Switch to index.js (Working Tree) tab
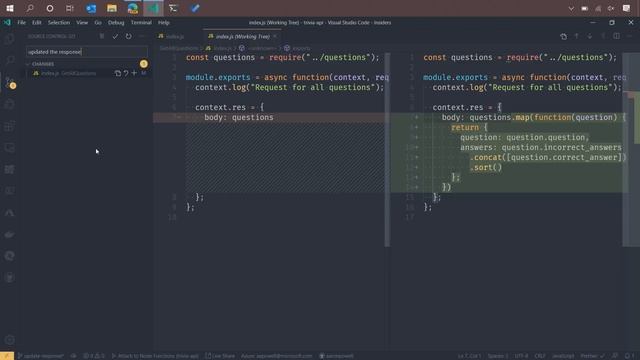 (x=242, y=36)
